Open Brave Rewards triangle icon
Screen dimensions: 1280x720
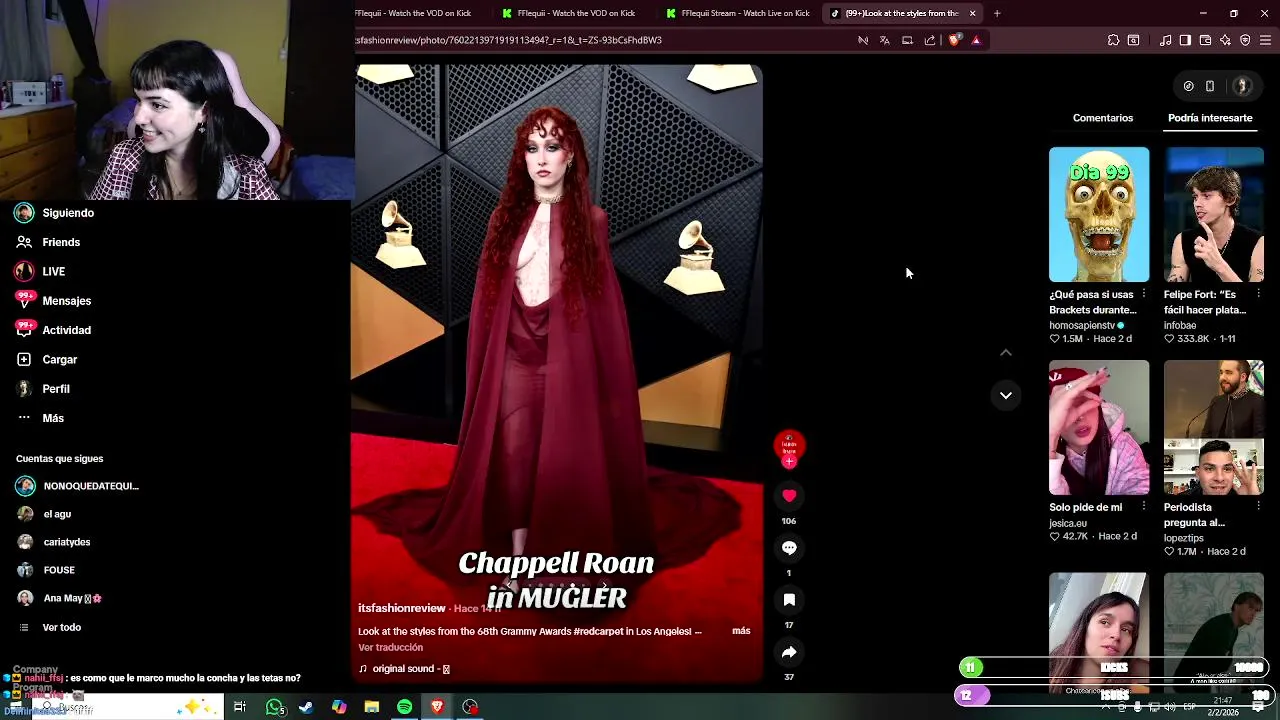tap(976, 40)
